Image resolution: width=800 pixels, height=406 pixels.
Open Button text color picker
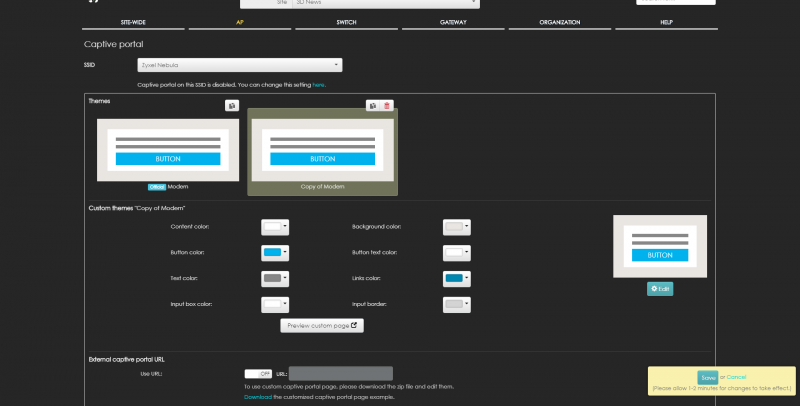pos(457,252)
